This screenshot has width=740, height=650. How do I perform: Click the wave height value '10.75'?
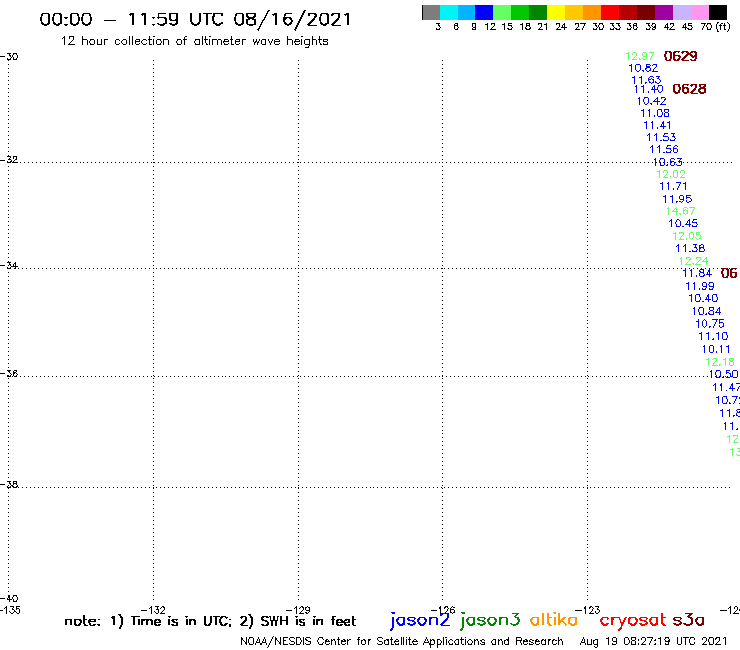point(710,324)
